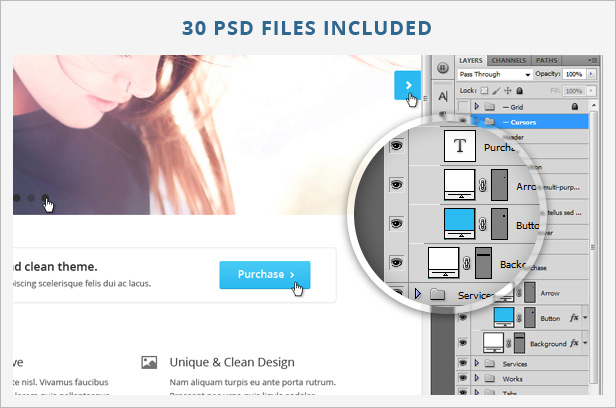616x408 pixels.
Task: Select the 'tellus sed ...' text layer
Action: 565,212
